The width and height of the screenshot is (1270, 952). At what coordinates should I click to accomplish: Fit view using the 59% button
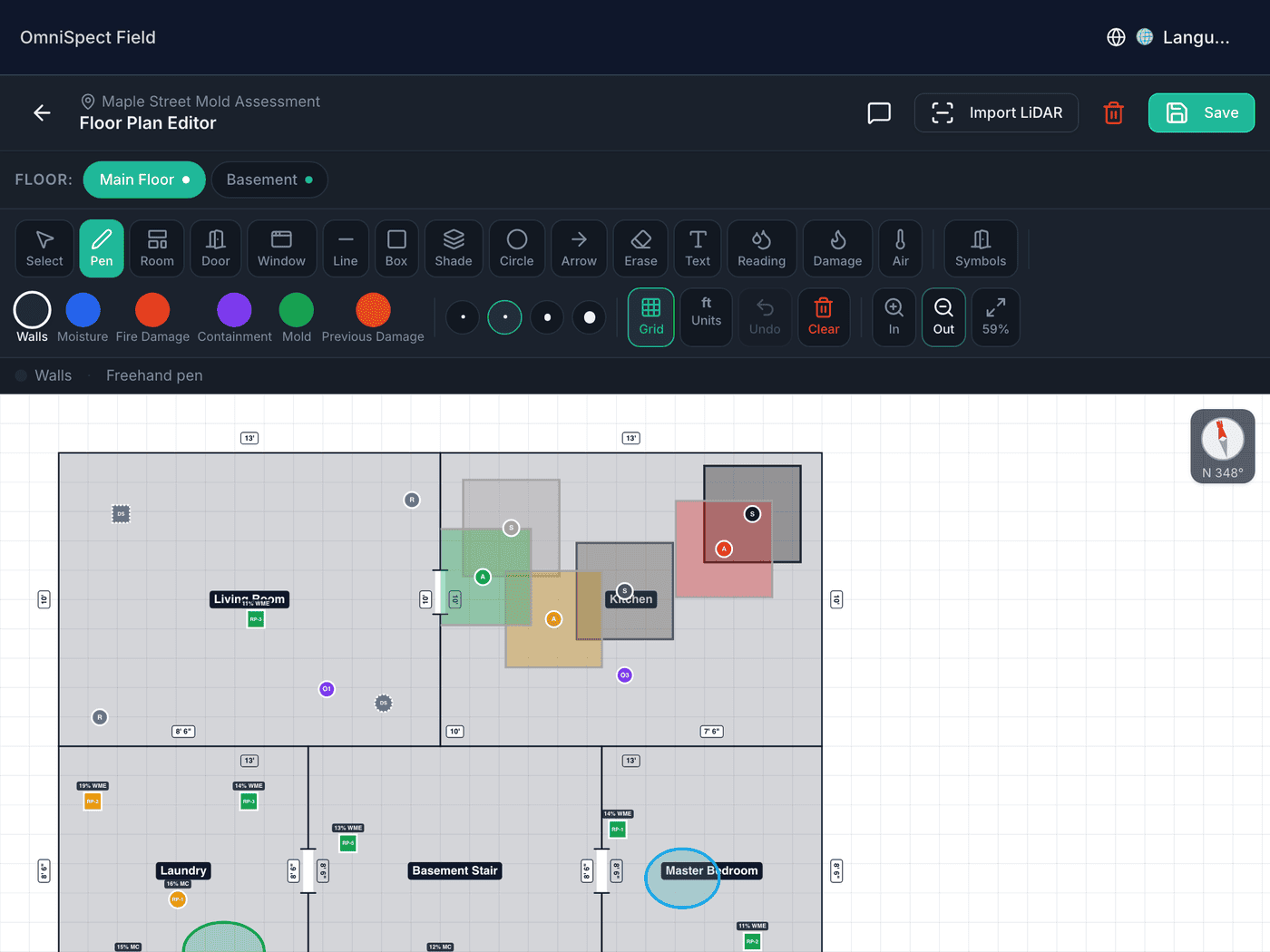point(995,317)
